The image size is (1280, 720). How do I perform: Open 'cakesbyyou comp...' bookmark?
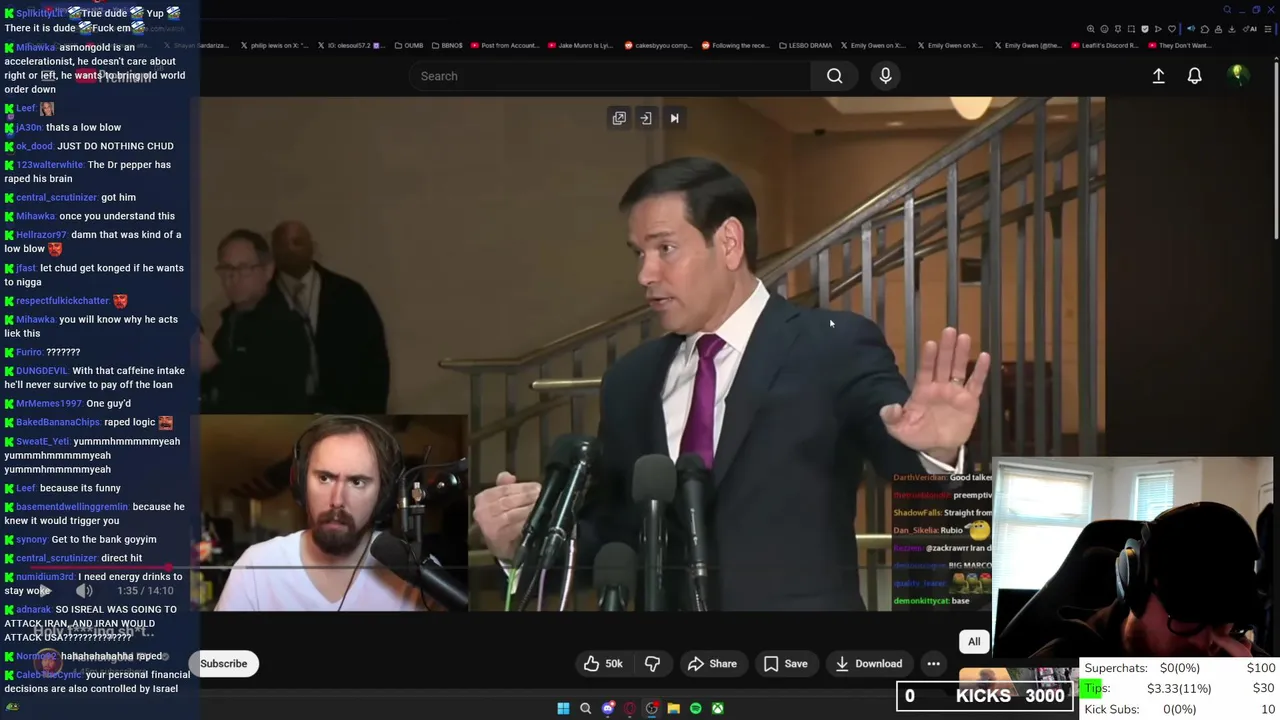658,45
